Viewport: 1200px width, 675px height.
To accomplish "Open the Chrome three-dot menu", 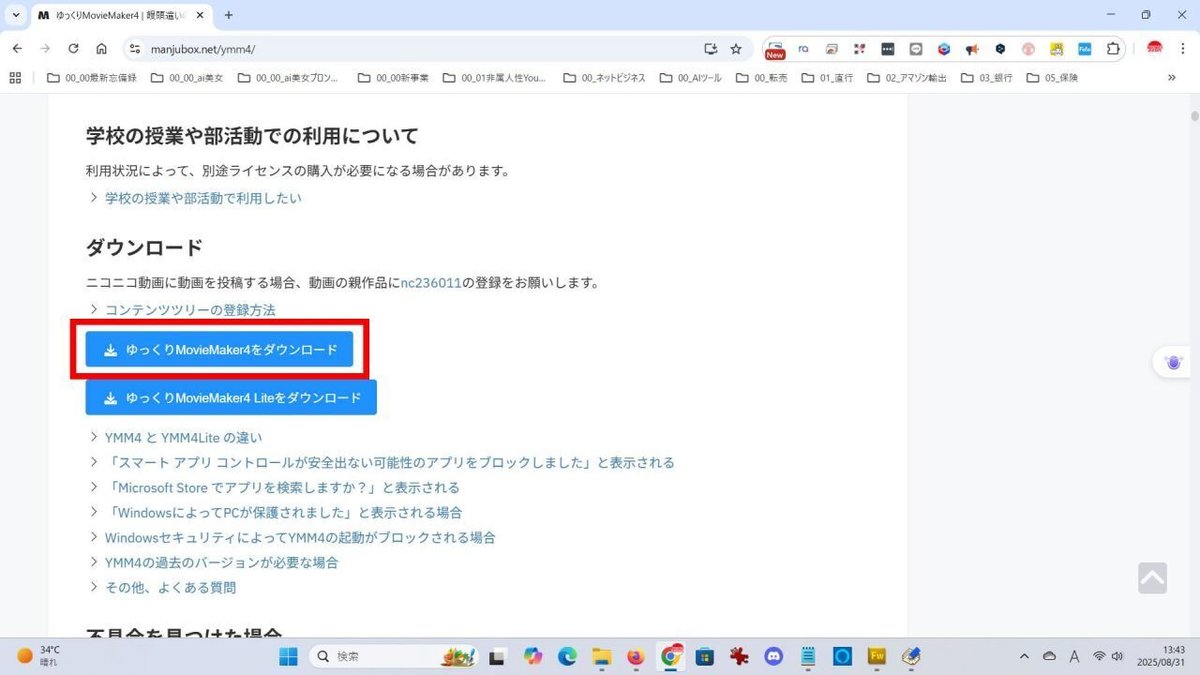I will (x=1183, y=48).
